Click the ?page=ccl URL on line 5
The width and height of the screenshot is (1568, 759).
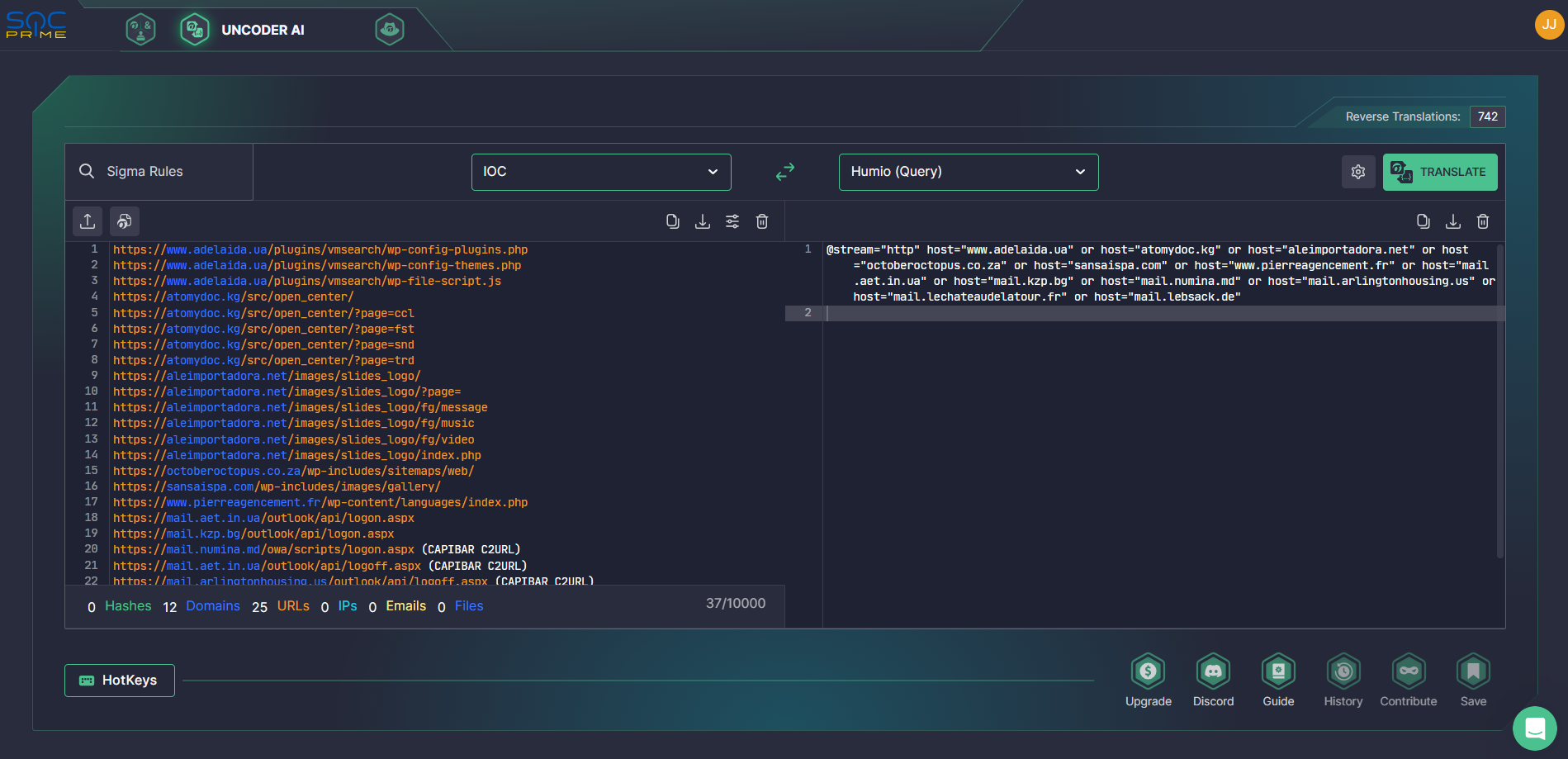click(x=263, y=313)
